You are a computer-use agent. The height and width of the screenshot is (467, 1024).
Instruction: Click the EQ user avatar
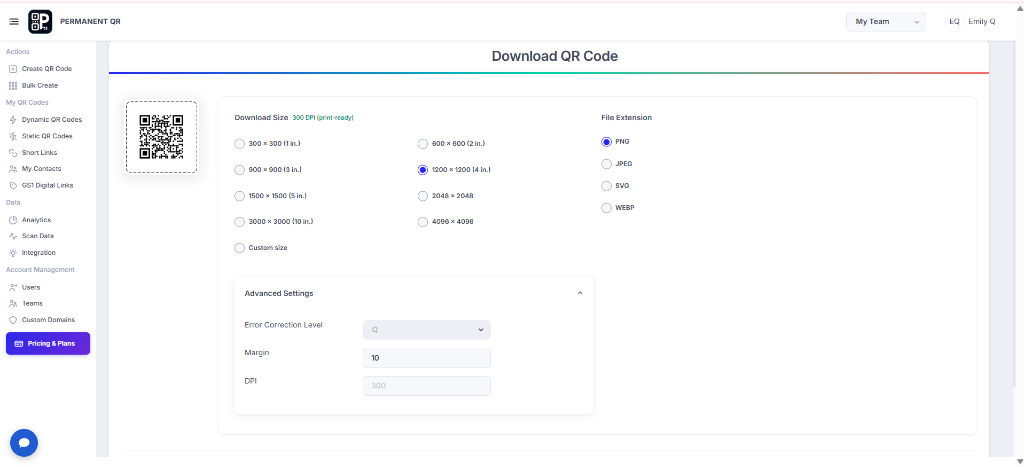(954, 22)
